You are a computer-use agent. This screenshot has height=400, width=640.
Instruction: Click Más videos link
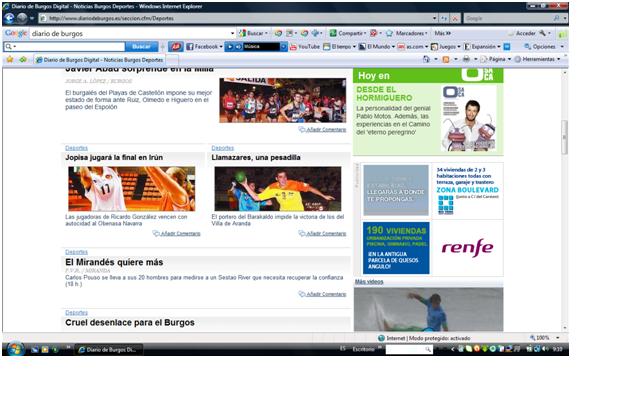[369, 282]
